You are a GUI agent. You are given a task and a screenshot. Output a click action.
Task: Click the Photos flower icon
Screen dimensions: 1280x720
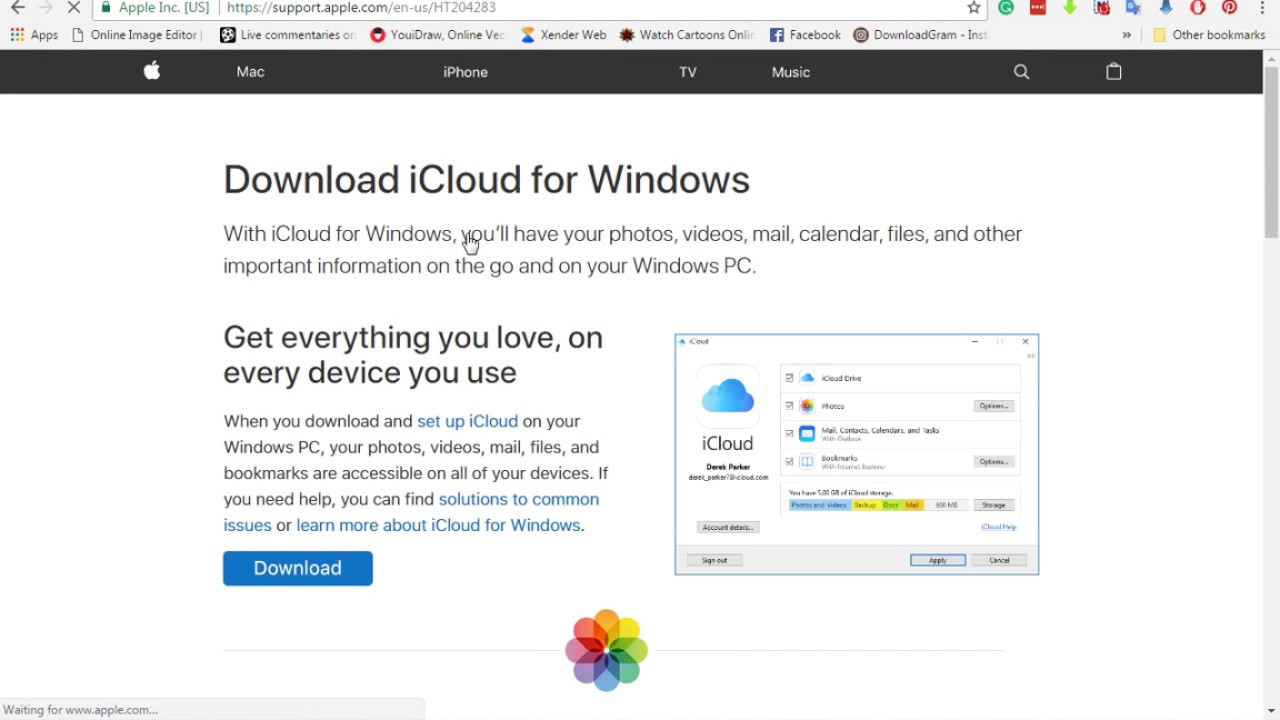[x=607, y=650]
